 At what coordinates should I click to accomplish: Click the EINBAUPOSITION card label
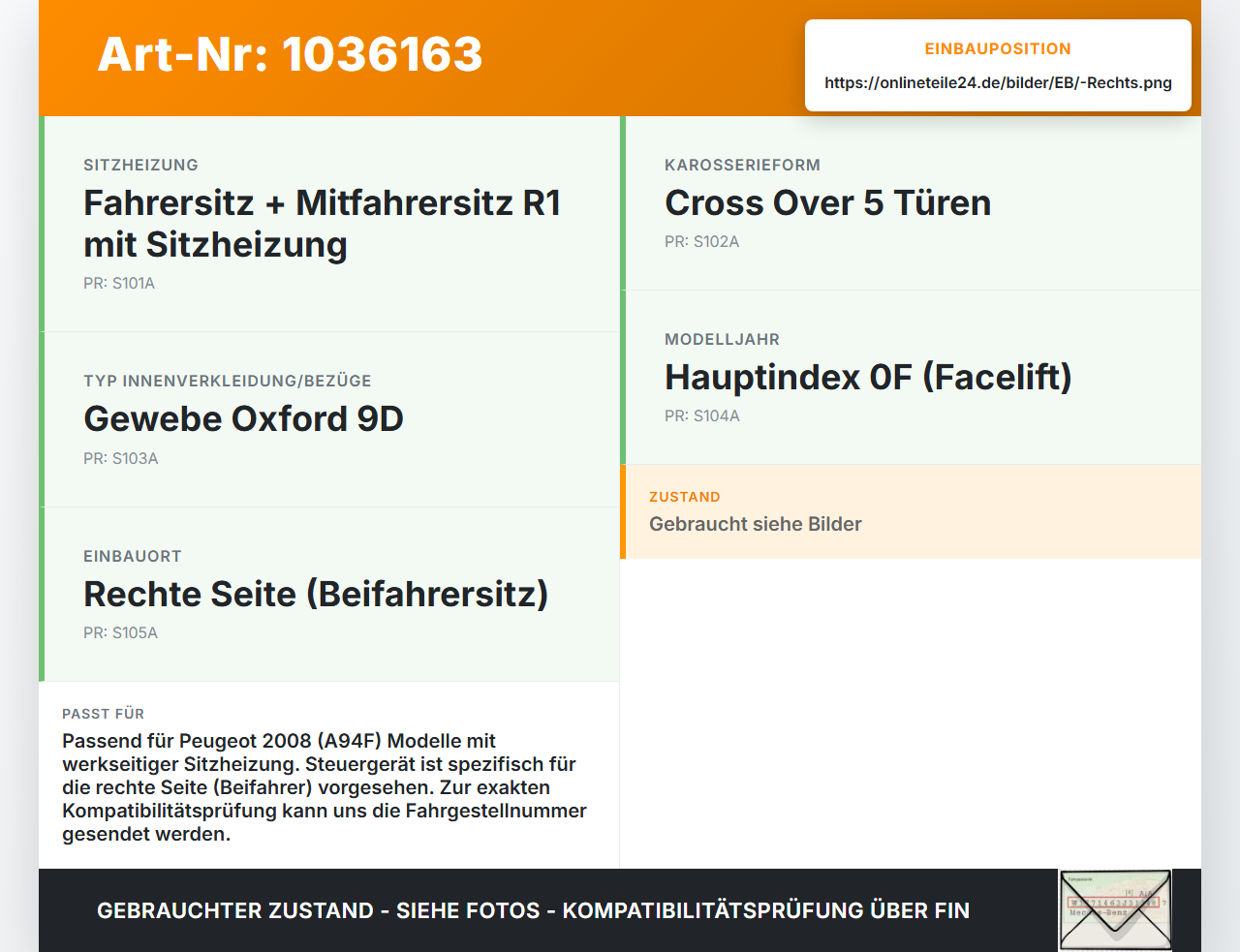point(998,49)
